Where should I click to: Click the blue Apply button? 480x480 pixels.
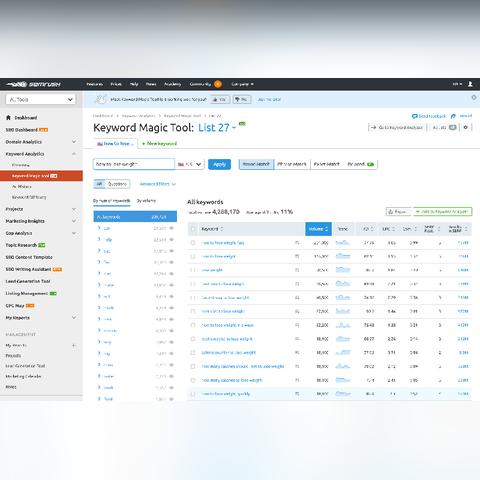(219, 164)
